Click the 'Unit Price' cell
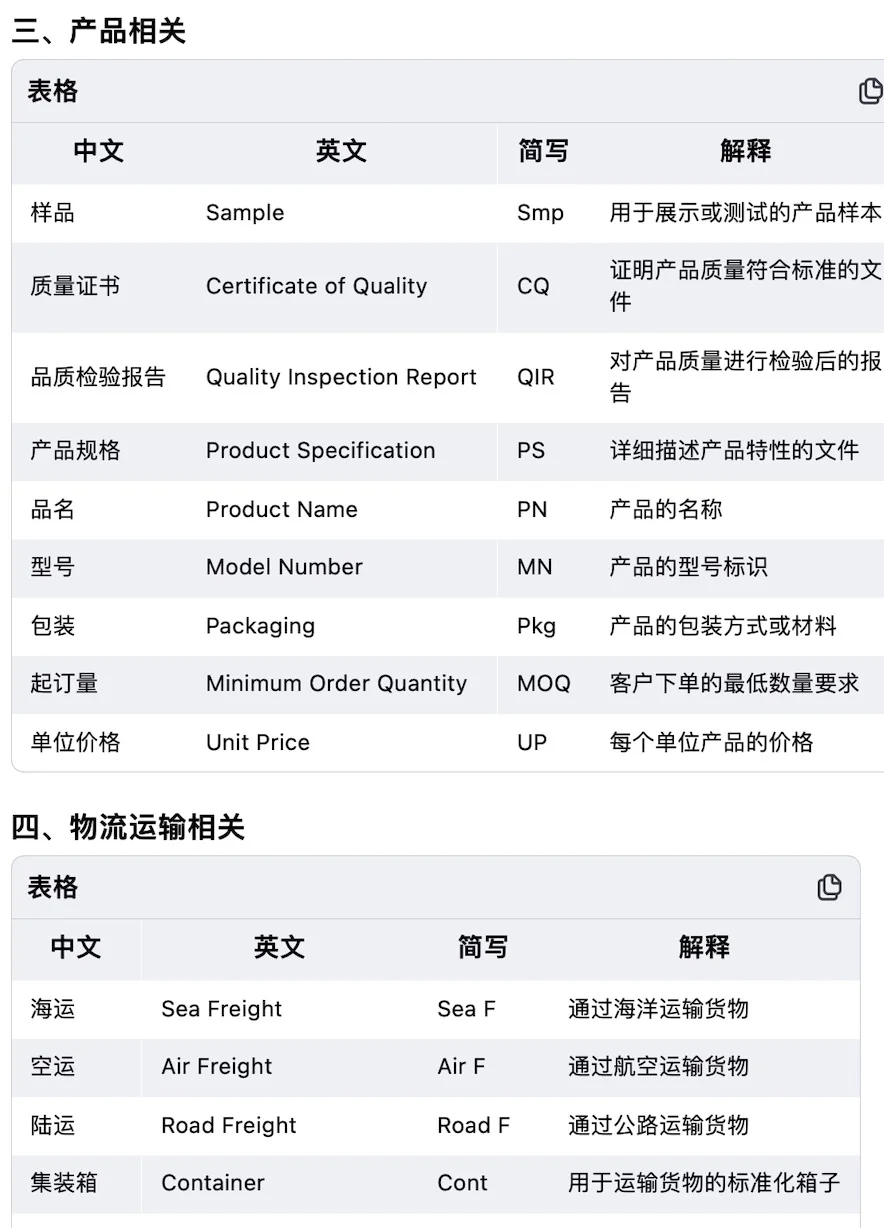 258,742
